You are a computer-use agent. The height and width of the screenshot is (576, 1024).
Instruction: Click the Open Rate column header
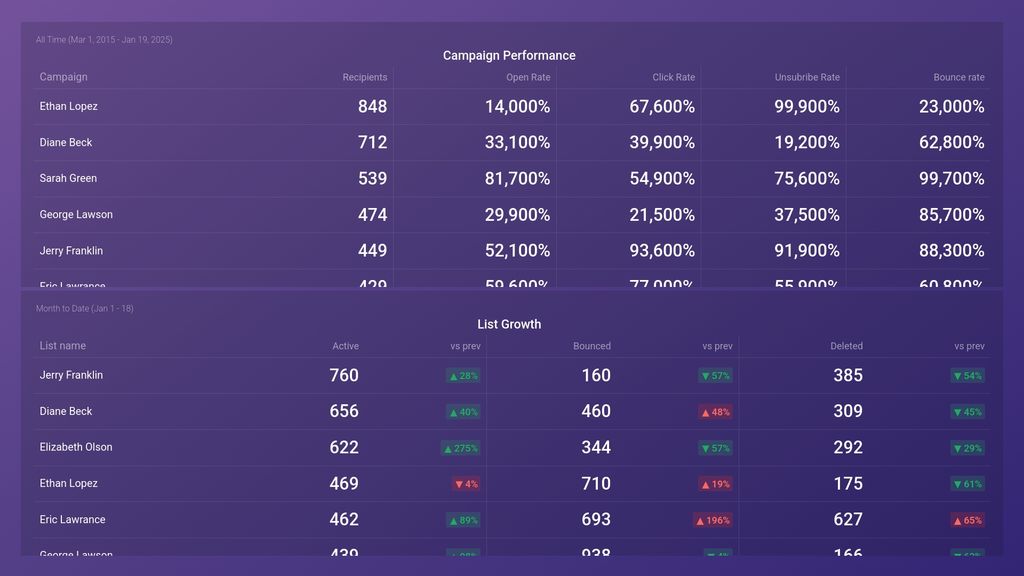coord(528,77)
